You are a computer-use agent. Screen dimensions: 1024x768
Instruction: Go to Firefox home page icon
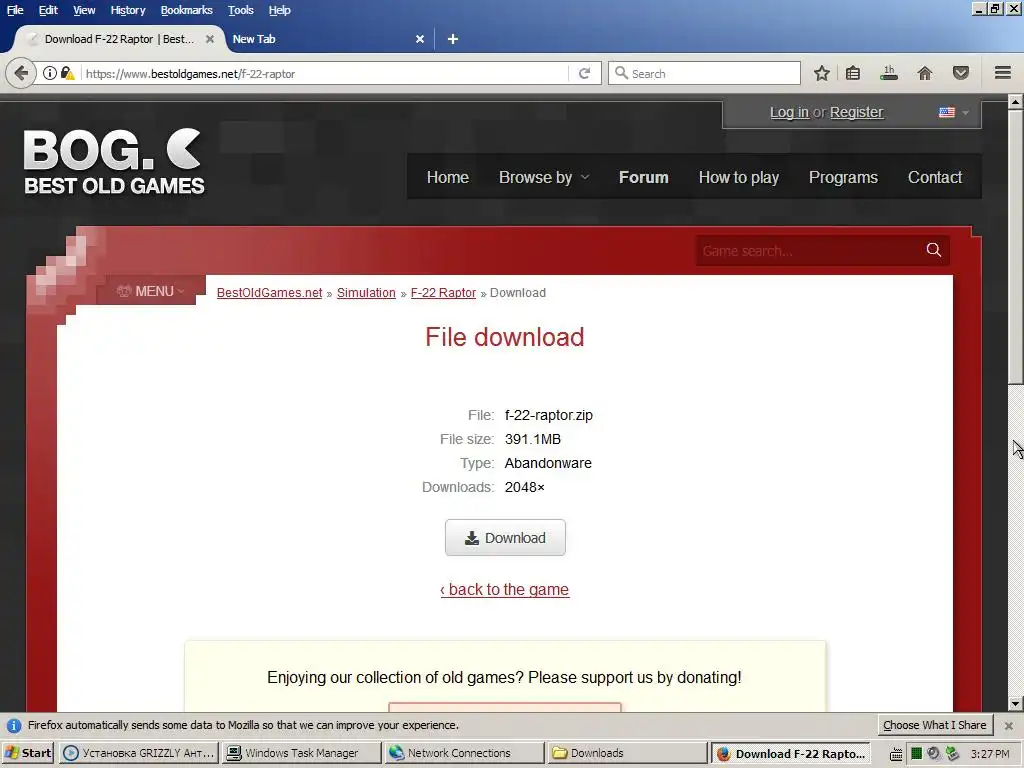tap(925, 73)
